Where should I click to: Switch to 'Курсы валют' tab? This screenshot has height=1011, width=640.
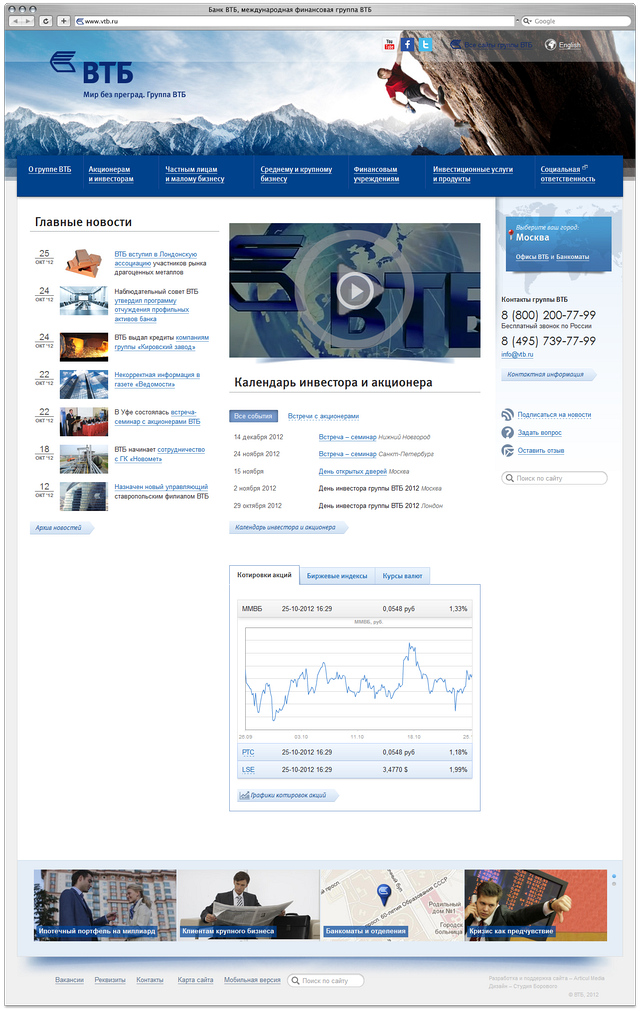403,576
